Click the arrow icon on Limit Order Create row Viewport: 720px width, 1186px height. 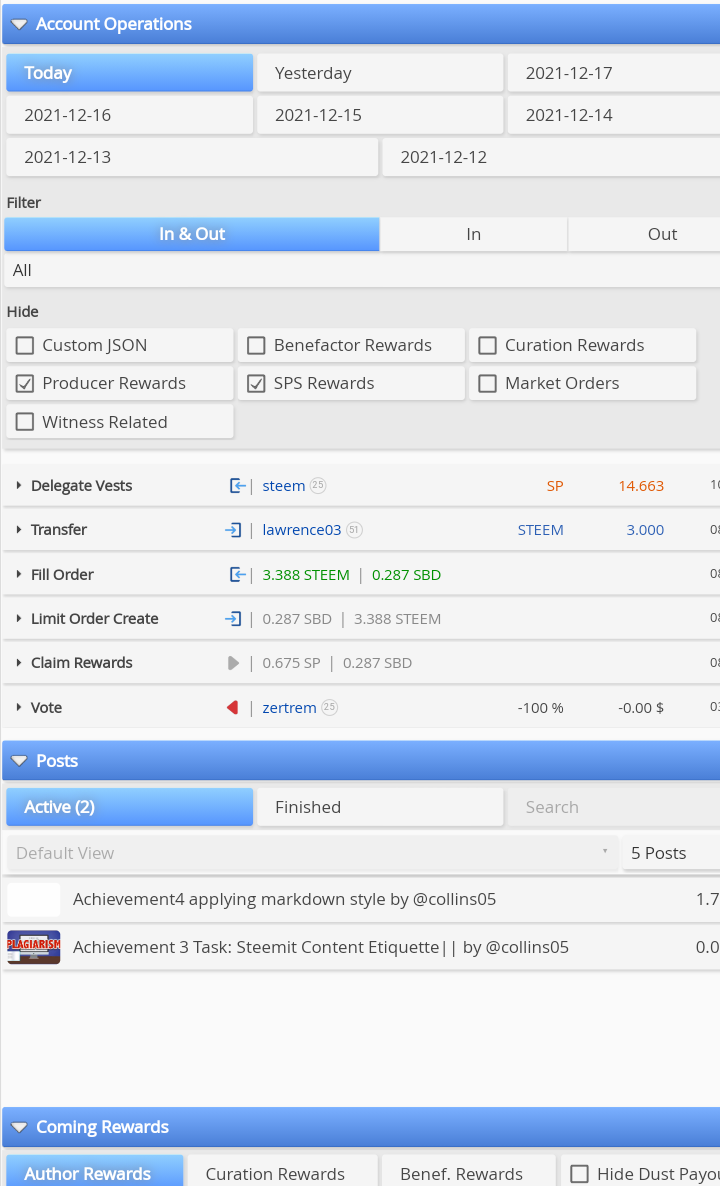tap(233, 619)
